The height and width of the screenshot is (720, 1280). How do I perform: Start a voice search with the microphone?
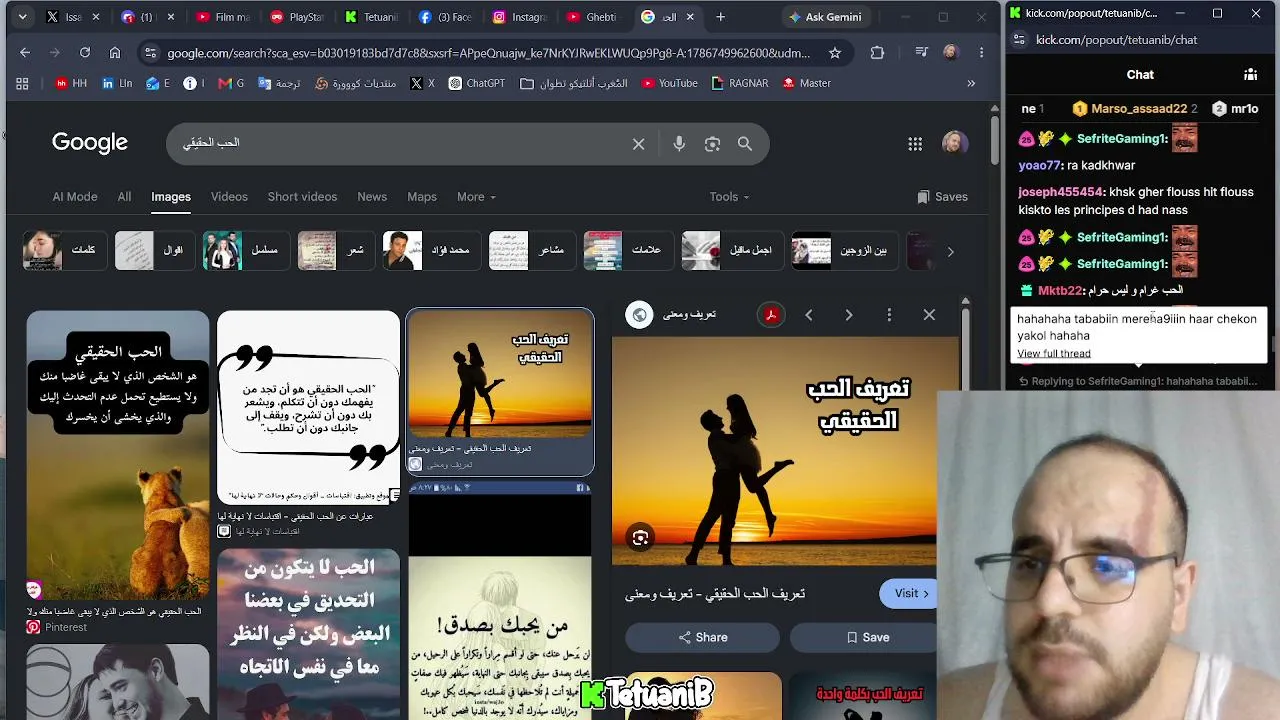679,144
